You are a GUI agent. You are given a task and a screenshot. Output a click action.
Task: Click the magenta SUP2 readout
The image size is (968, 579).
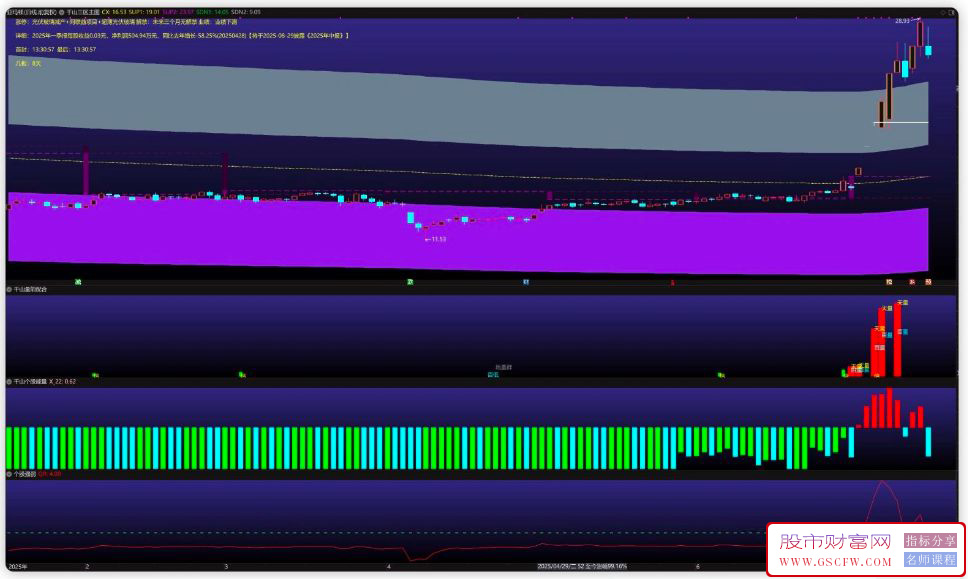[x=178, y=12]
